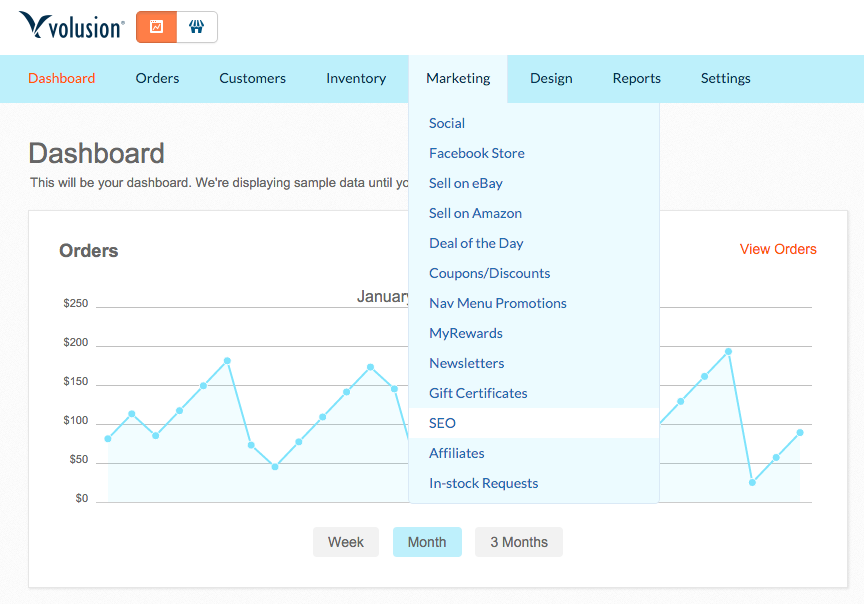Click the highest data point near $200
Image resolution: width=864 pixels, height=604 pixels.
(x=728, y=351)
